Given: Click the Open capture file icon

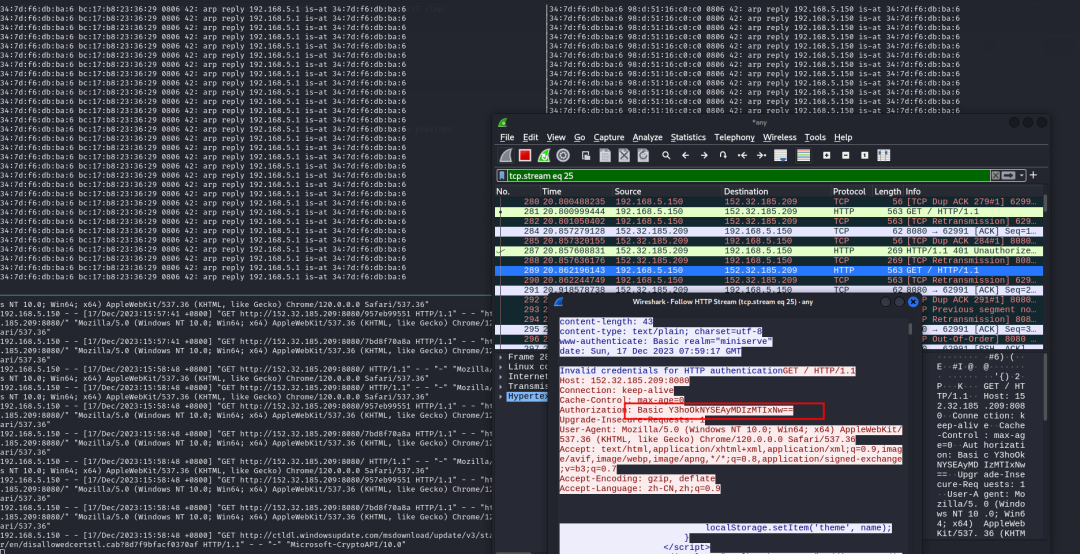Looking at the screenshot, I should coord(586,156).
